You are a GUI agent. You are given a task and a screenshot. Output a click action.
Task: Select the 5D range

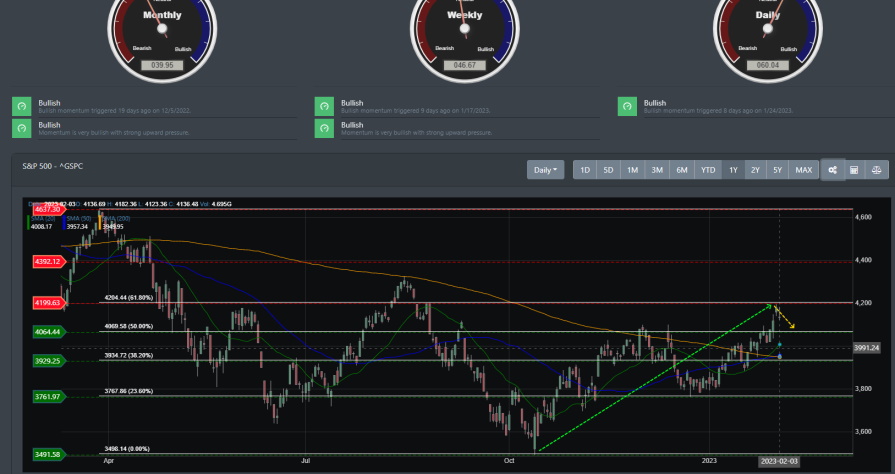608,170
